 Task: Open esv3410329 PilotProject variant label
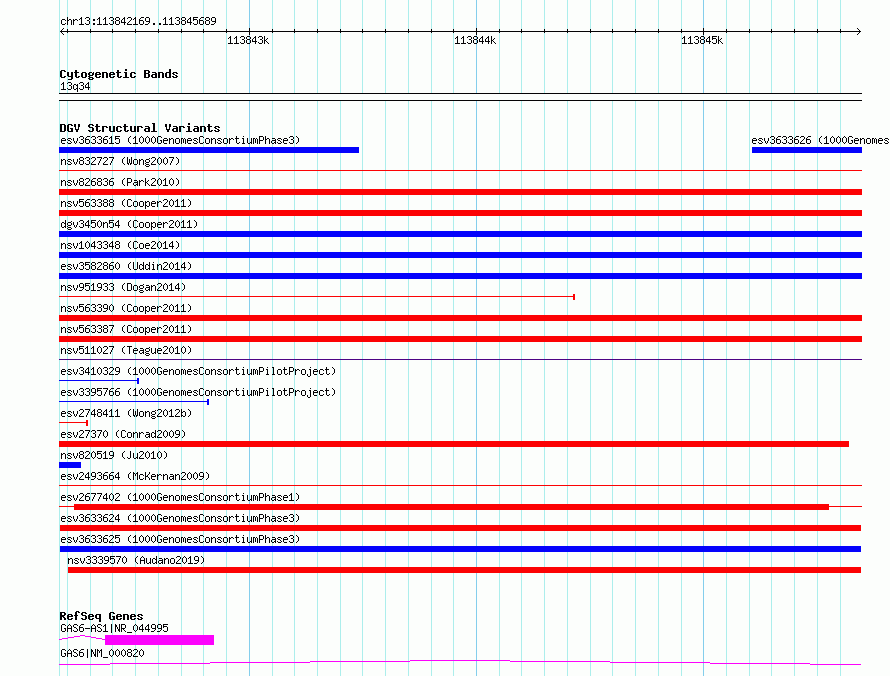coord(198,371)
